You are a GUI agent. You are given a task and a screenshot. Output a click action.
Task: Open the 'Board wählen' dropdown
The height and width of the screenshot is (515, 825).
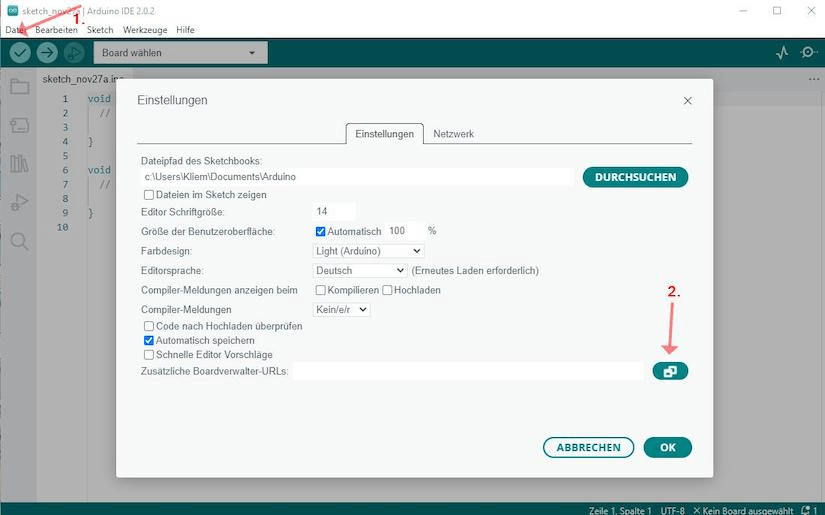click(x=180, y=53)
